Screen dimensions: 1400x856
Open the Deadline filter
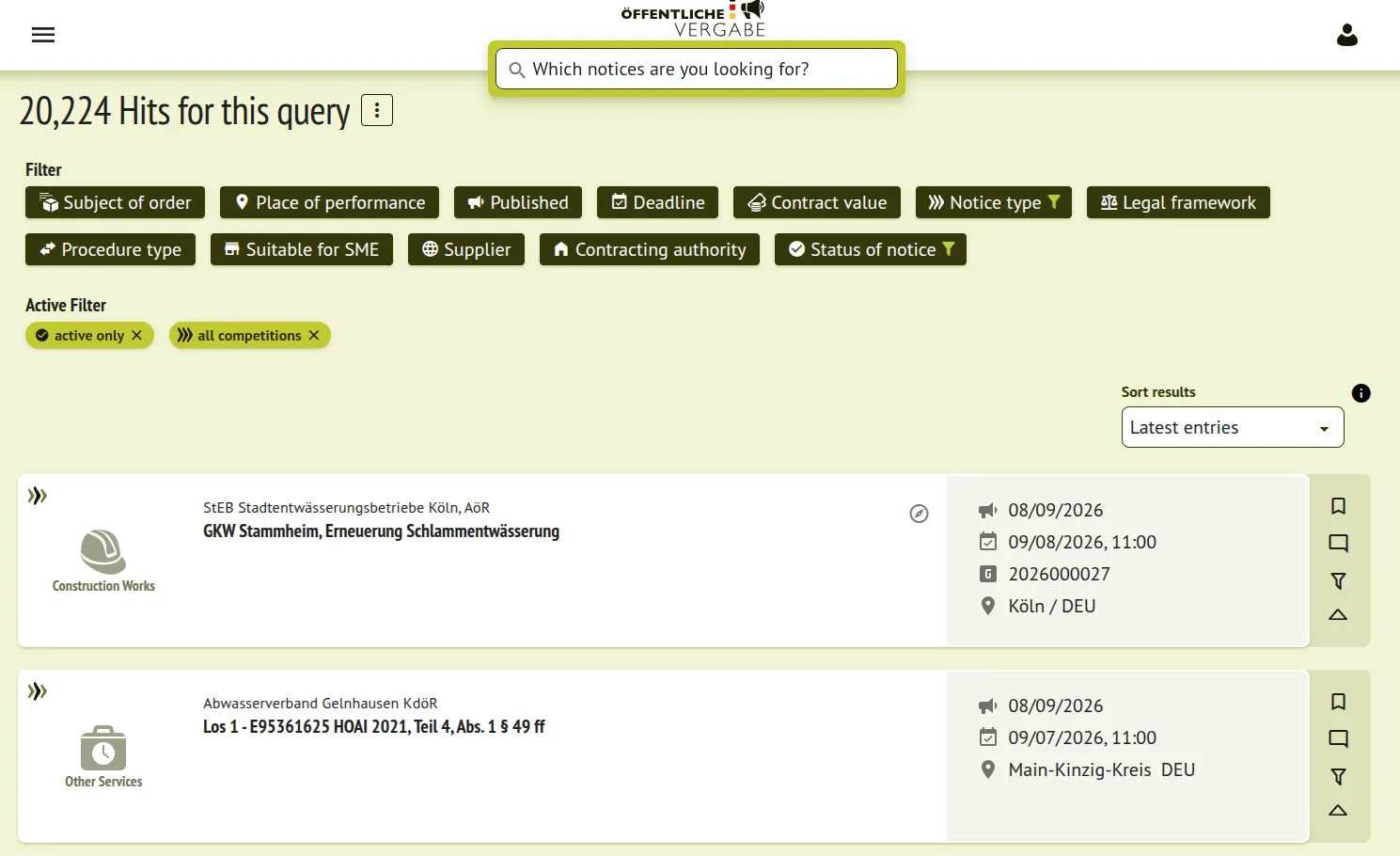coord(657,202)
